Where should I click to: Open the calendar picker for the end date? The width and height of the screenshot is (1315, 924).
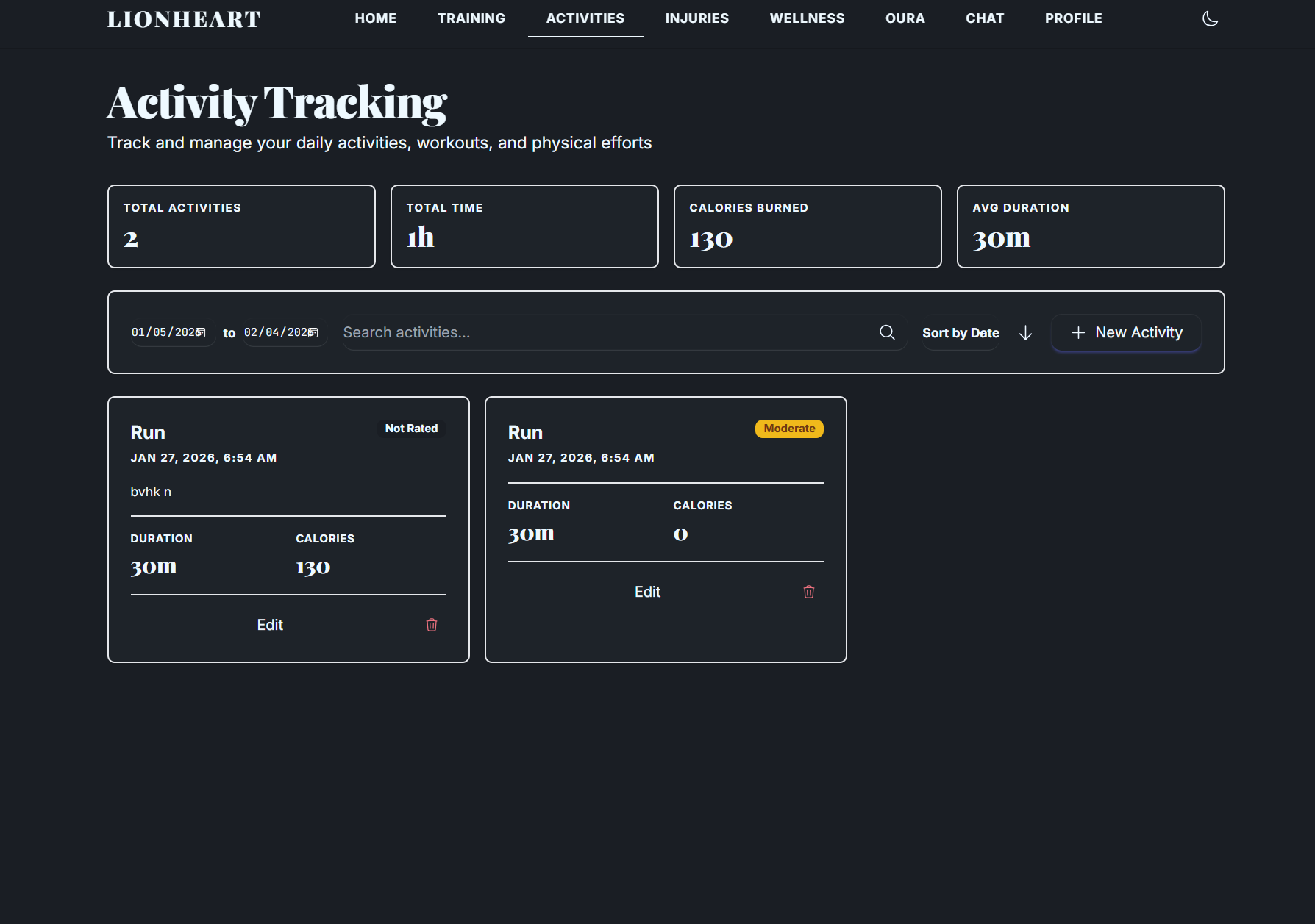point(313,332)
